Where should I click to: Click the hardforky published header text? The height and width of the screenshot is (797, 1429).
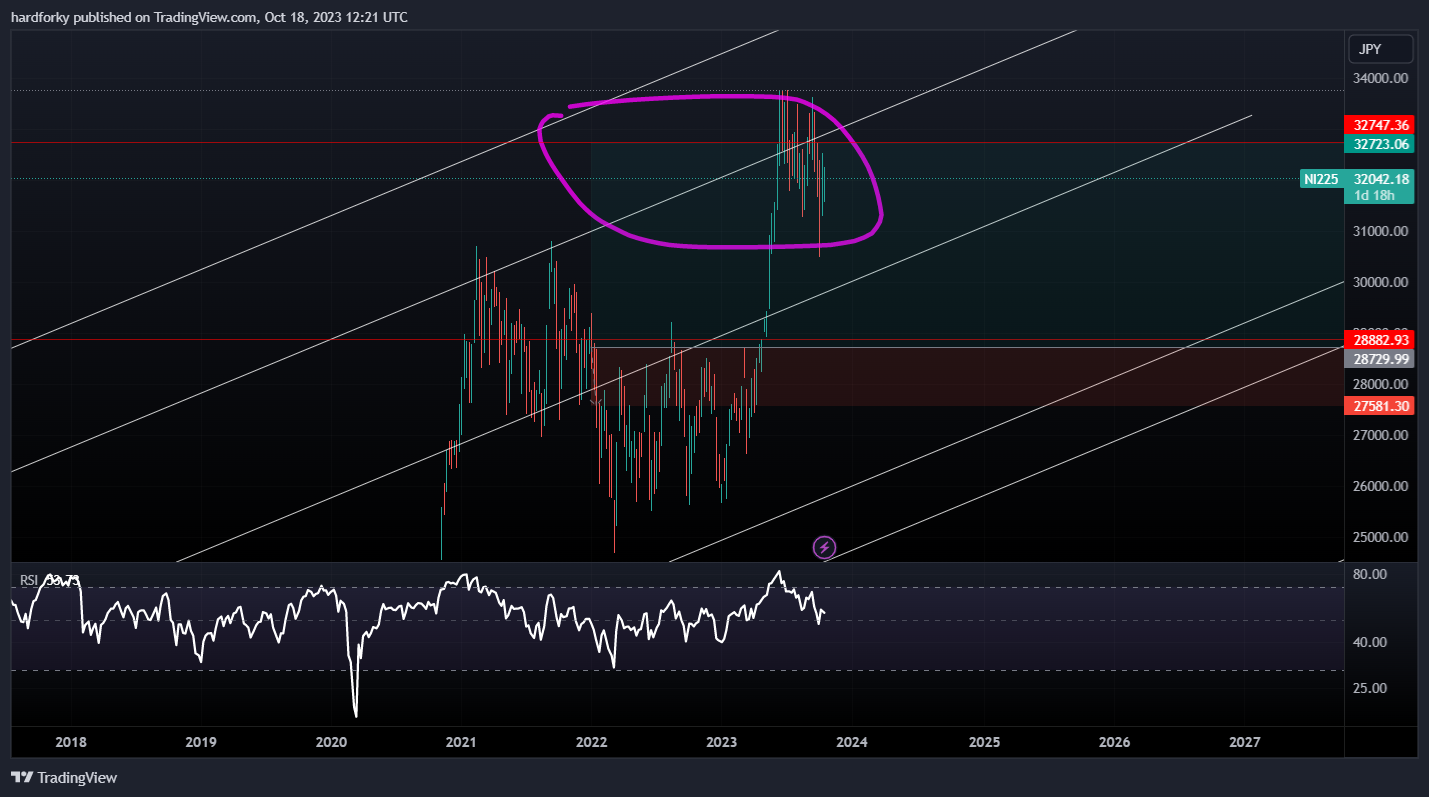pos(209,17)
